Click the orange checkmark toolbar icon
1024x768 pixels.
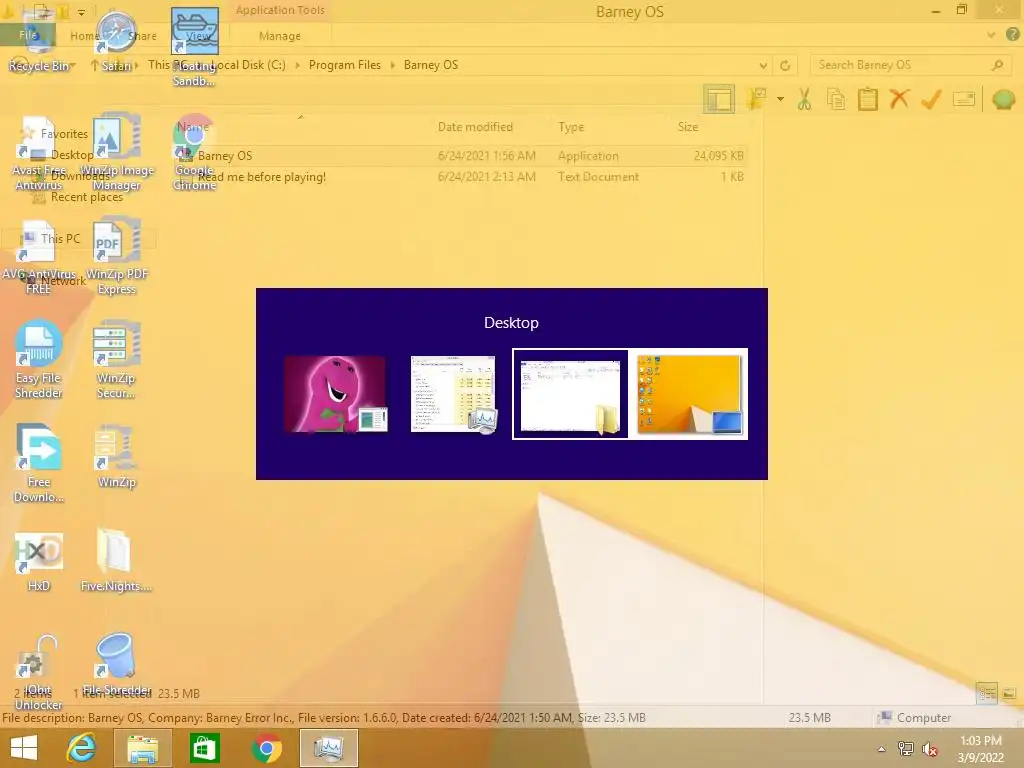click(931, 99)
